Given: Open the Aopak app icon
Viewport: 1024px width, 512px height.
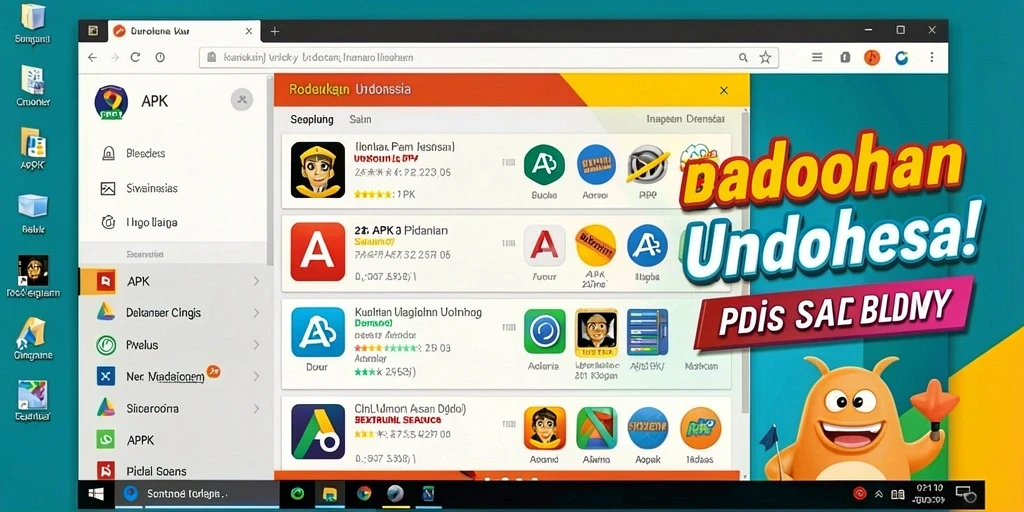Looking at the screenshot, I should [647, 428].
